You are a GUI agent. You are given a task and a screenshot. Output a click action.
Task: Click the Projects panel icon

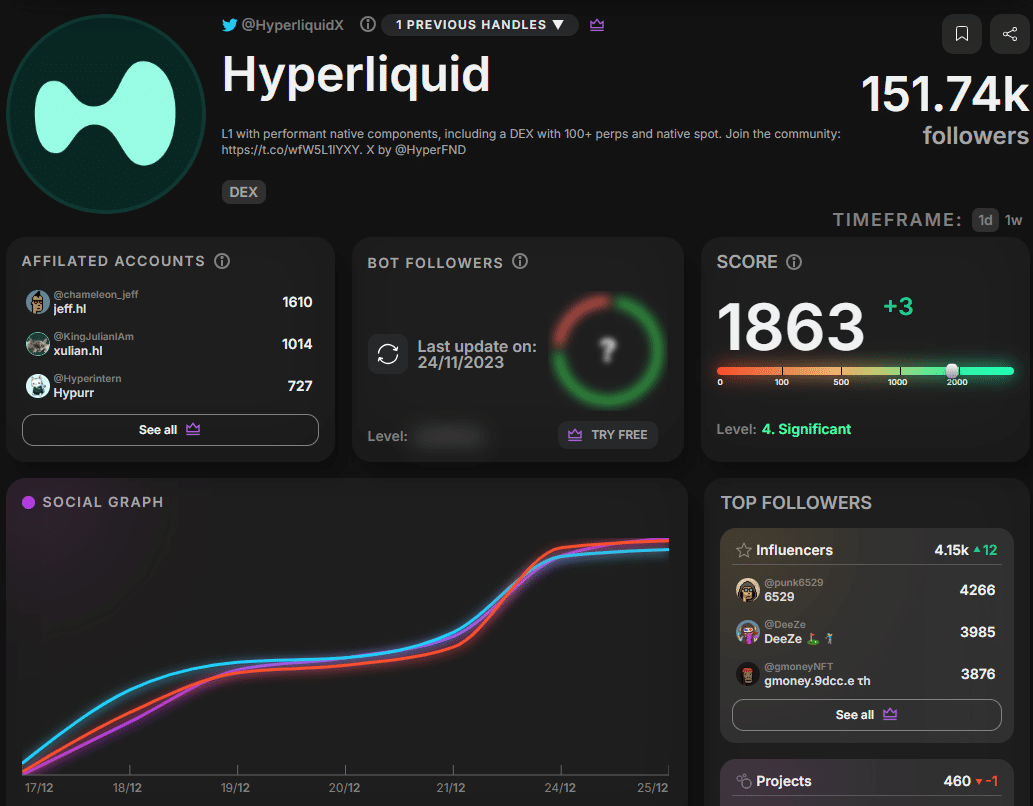(744, 781)
